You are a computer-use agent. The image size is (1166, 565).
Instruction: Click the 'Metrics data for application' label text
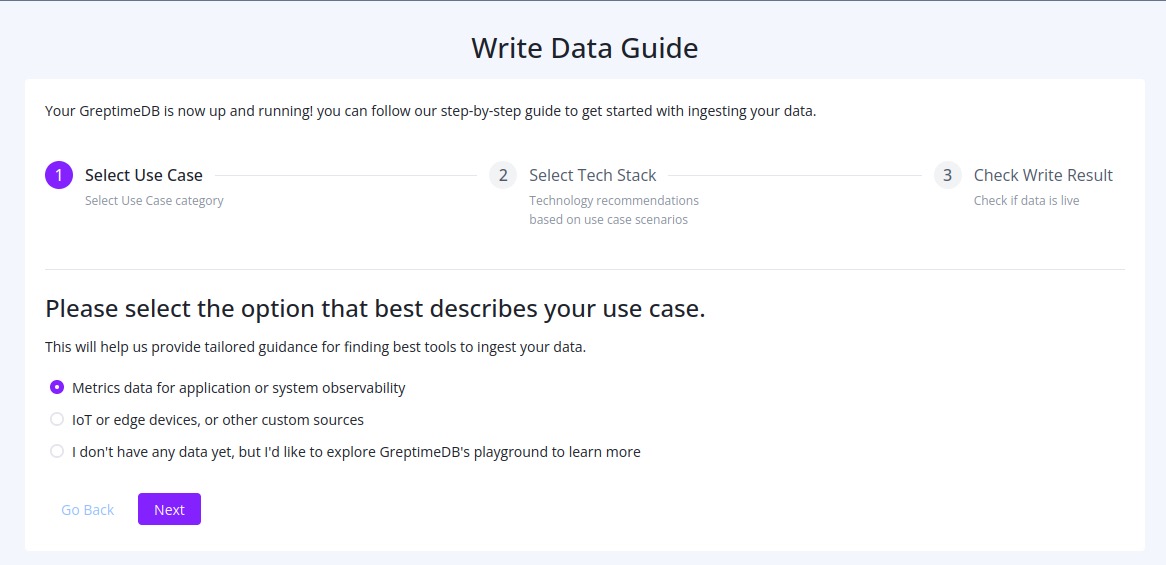(x=239, y=388)
